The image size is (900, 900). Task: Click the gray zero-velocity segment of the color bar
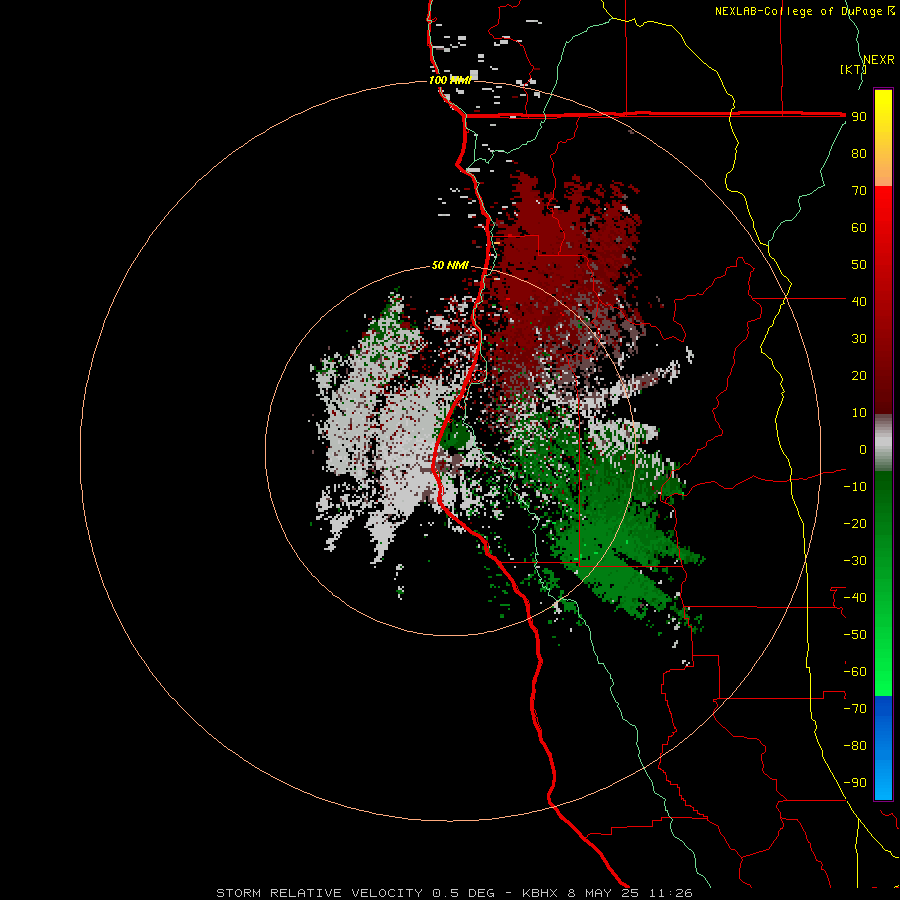(883, 443)
